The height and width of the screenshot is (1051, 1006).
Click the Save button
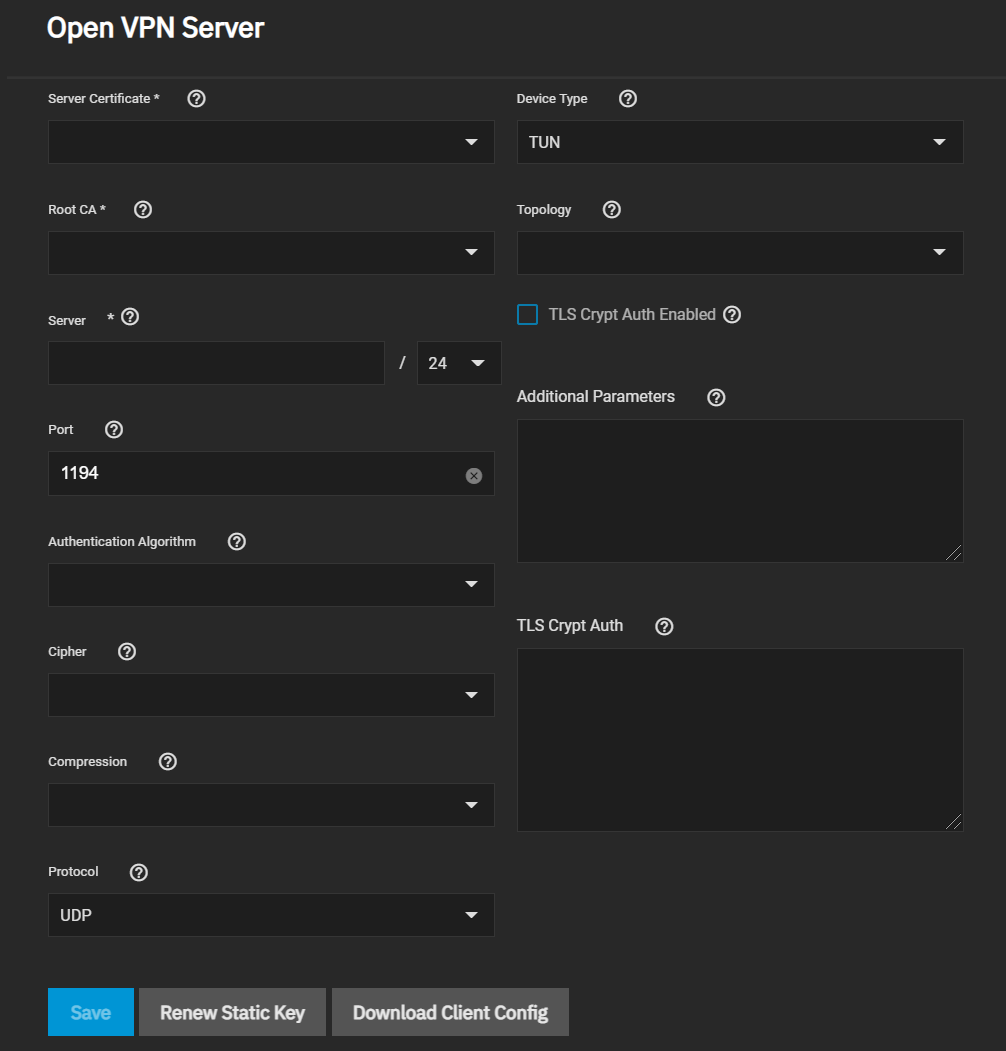[x=90, y=1012]
